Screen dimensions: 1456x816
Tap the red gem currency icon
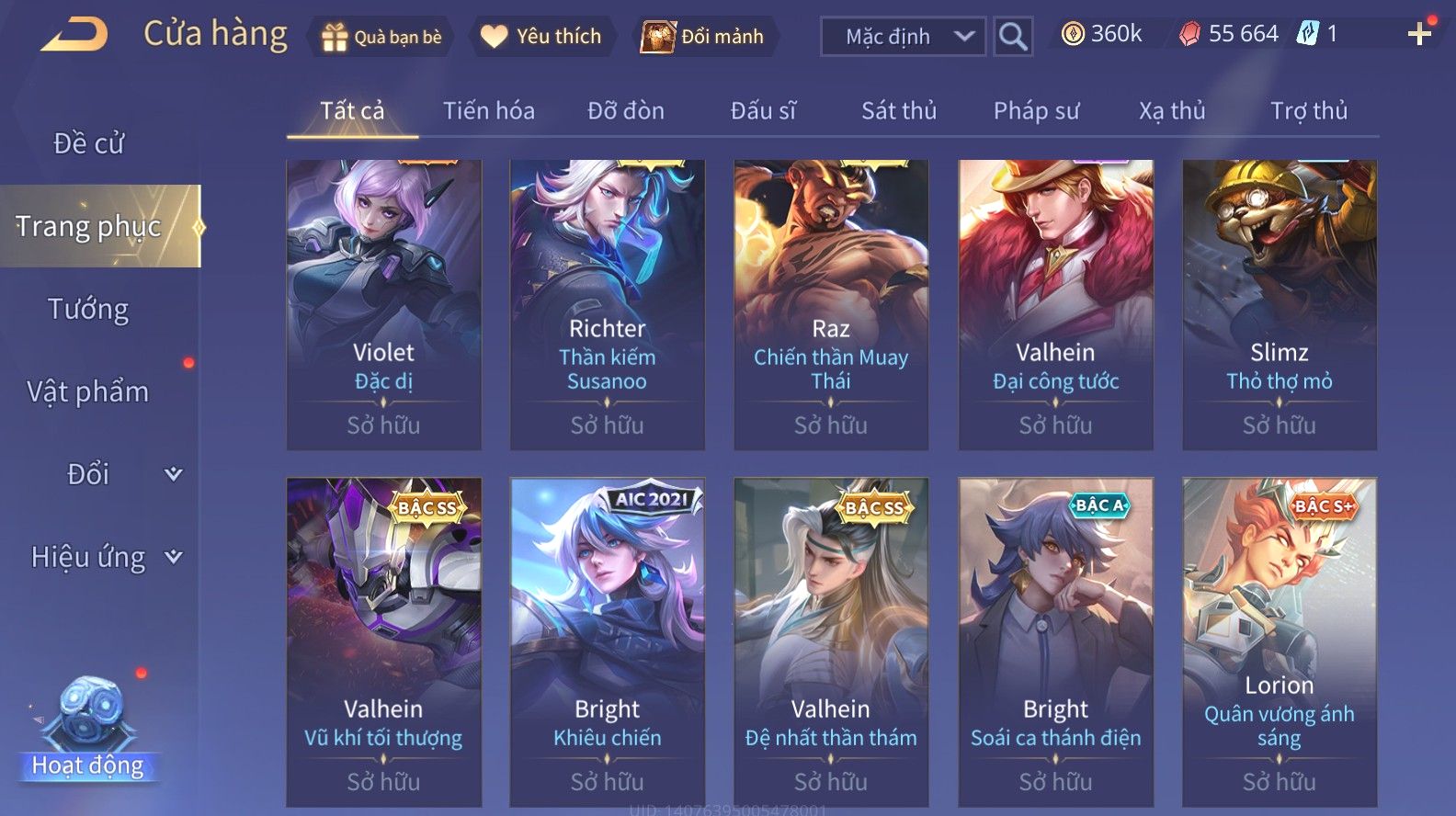1189,35
